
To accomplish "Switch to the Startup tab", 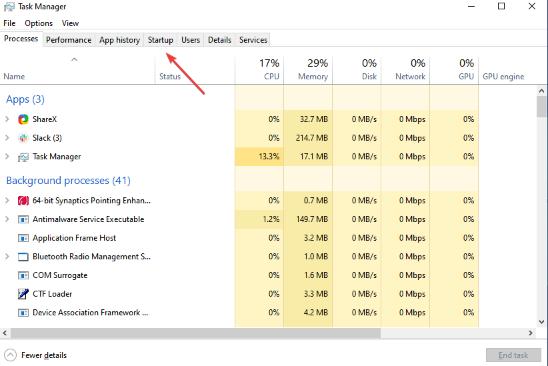I will tap(160, 40).
